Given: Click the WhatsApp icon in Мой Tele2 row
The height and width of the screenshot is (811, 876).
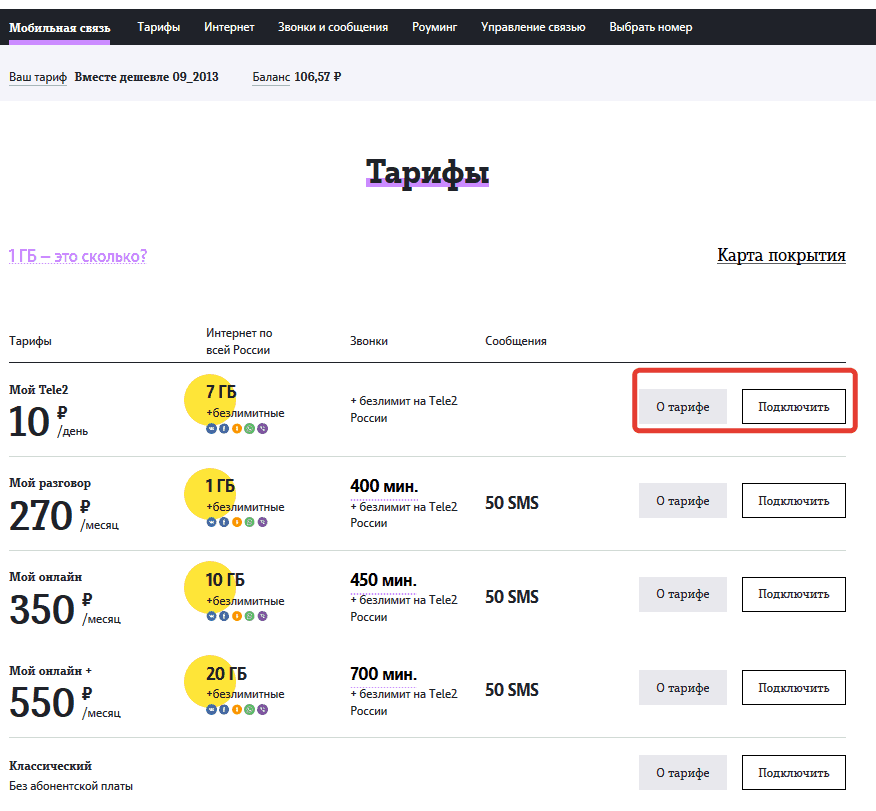Looking at the screenshot, I should (249, 428).
